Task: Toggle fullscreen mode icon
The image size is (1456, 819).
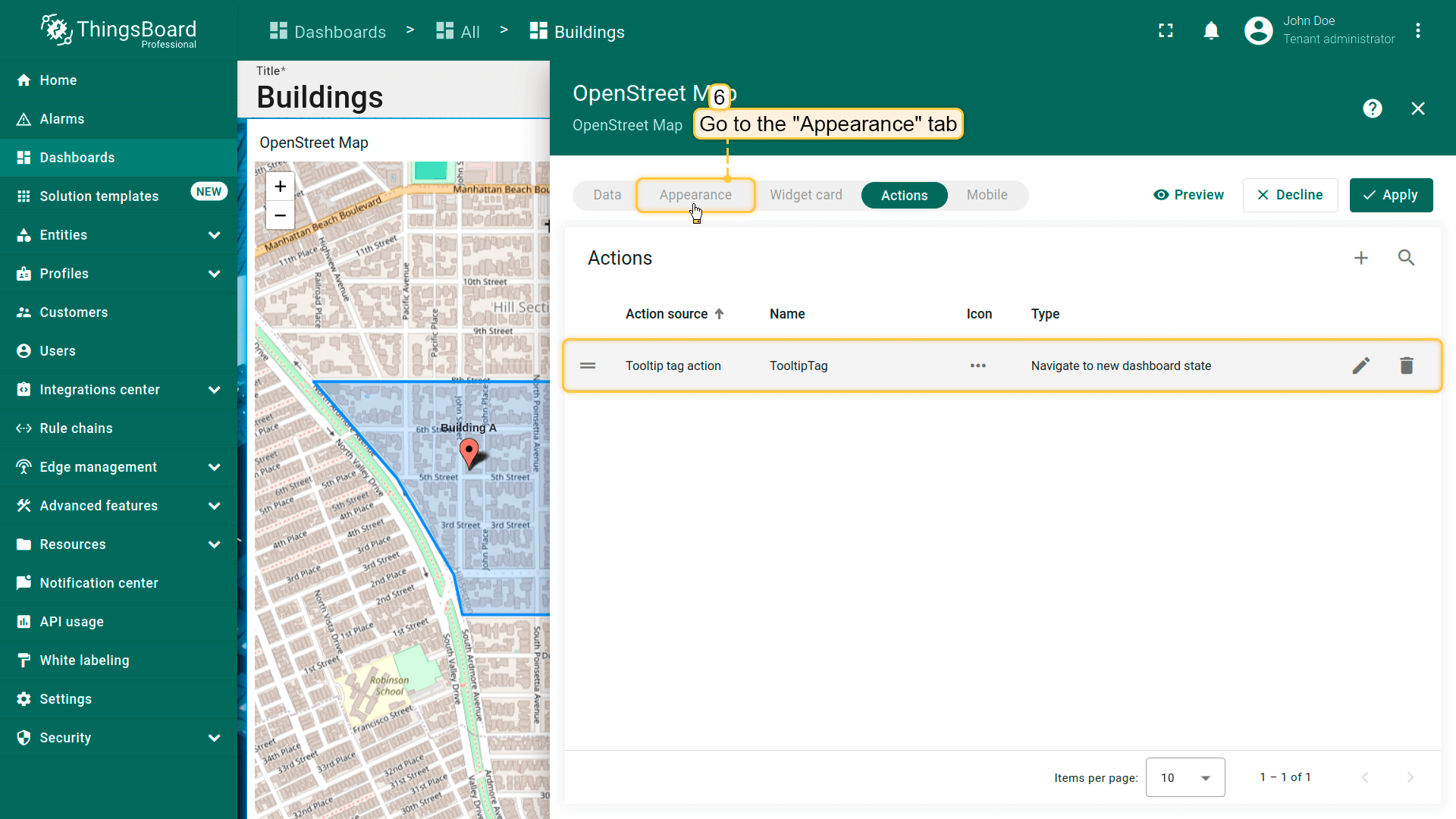Action: tap(1166, 31)
